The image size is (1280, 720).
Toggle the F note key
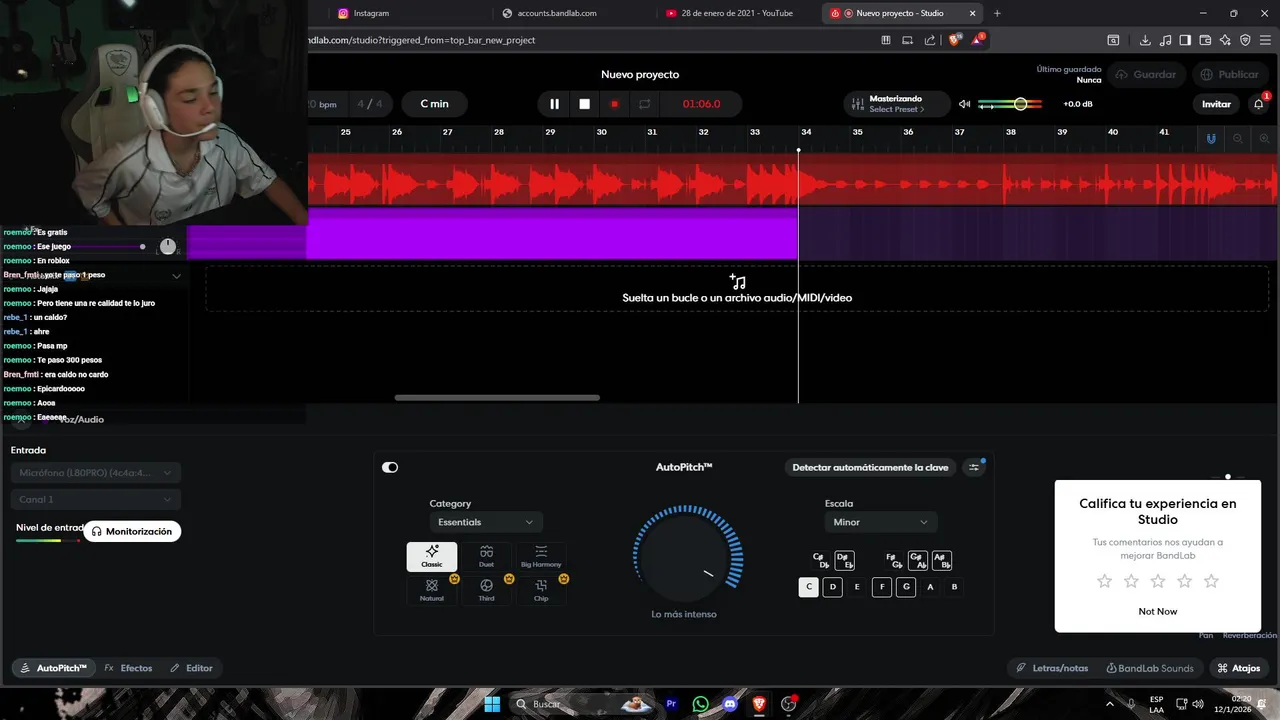coord(881,587)
